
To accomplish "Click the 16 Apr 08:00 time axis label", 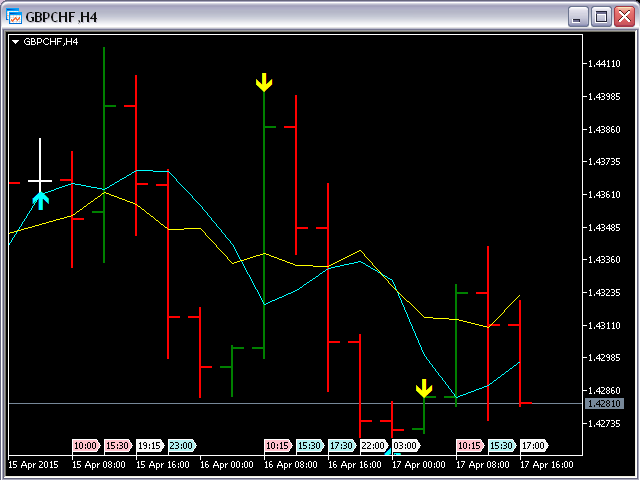I will 291,465.
